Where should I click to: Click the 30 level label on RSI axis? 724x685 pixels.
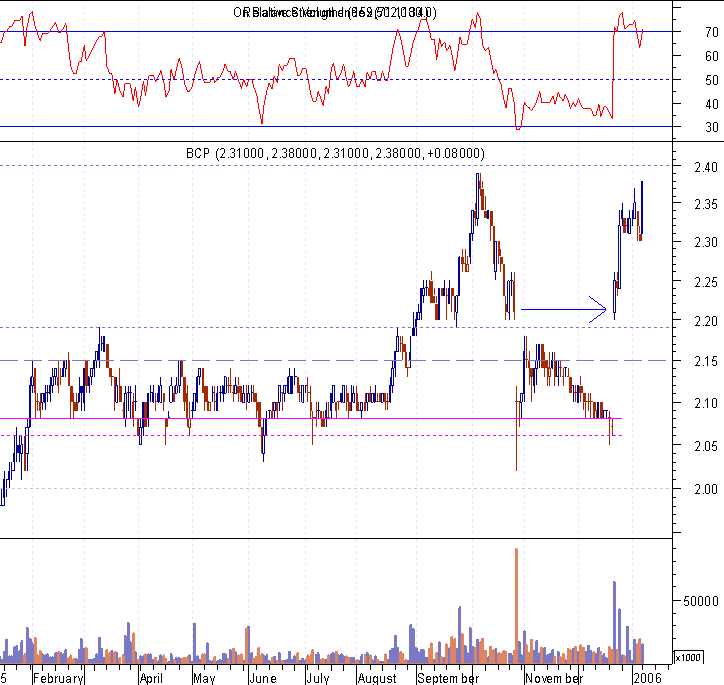pyautogui.click(x=712, y=127)
